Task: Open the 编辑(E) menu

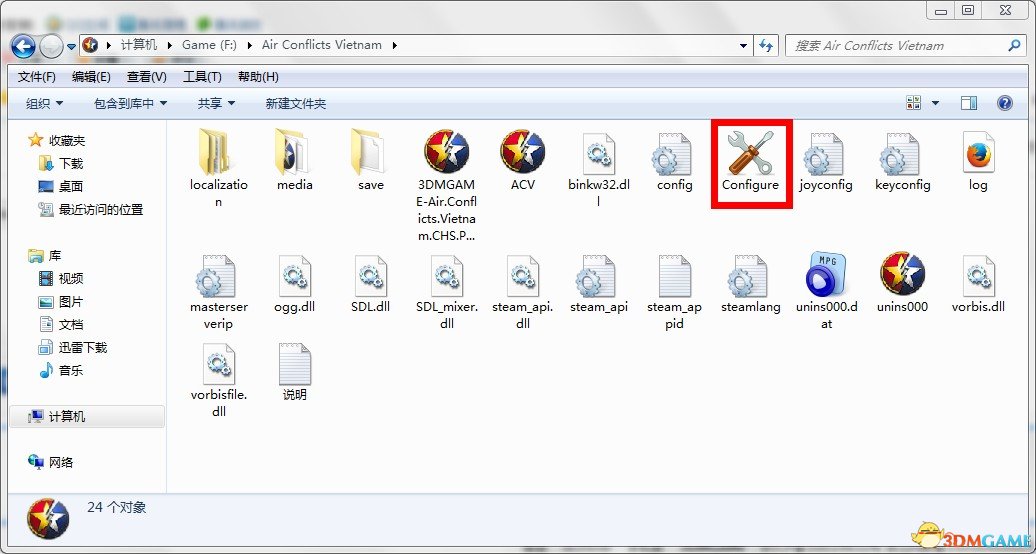Action: pos(91,77)
